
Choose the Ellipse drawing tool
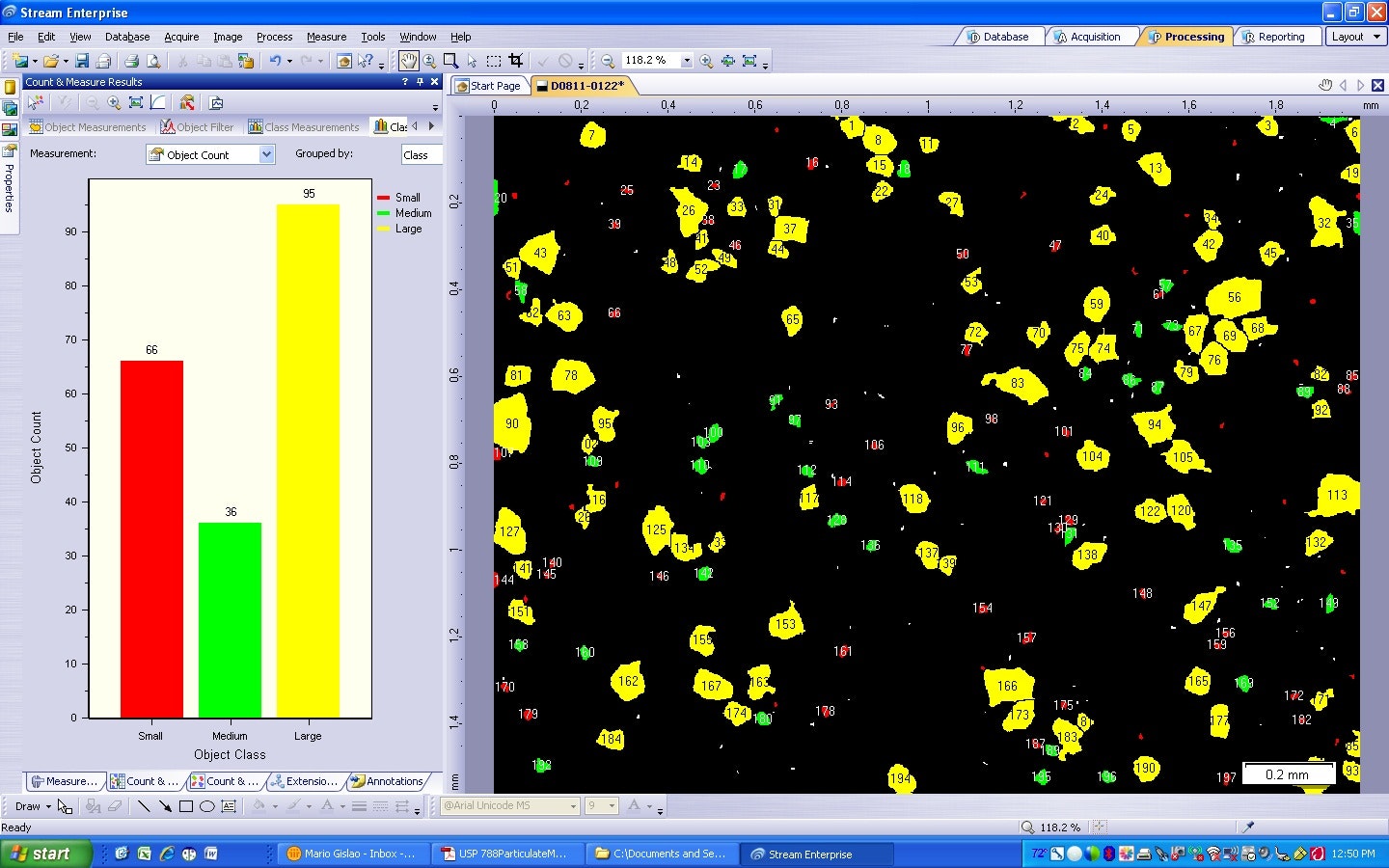coord(207,807)
